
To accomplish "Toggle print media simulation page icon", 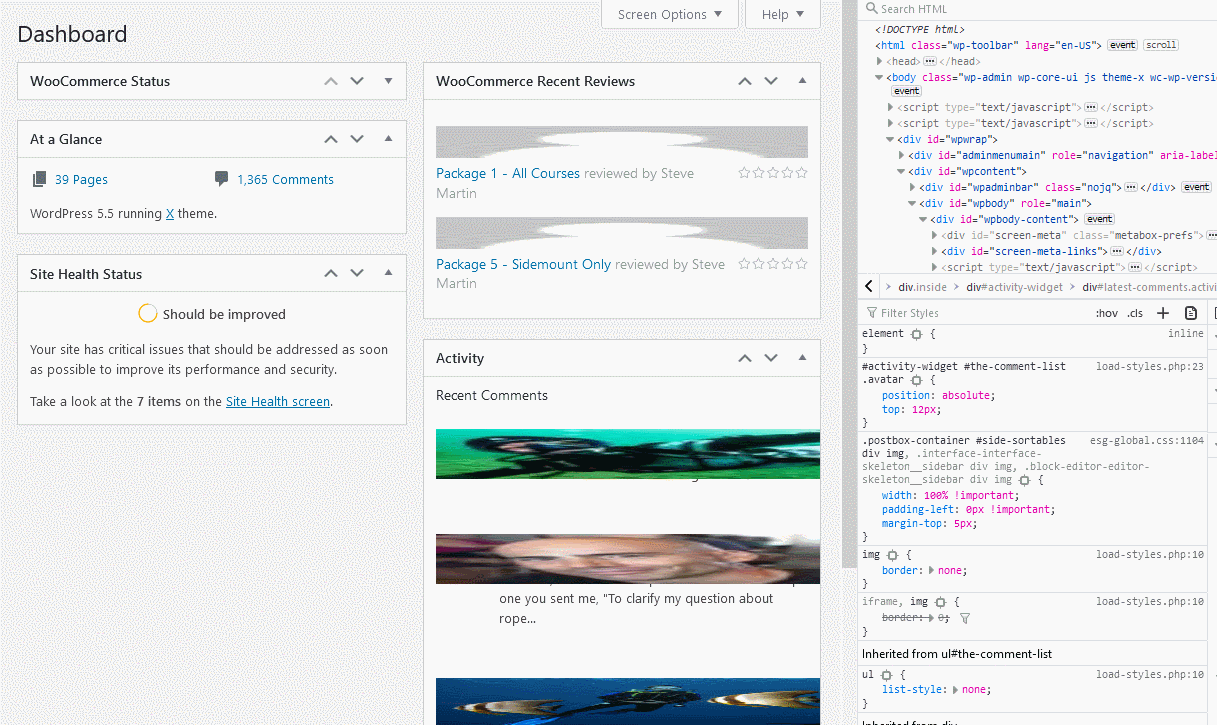I will (1191, 313).
